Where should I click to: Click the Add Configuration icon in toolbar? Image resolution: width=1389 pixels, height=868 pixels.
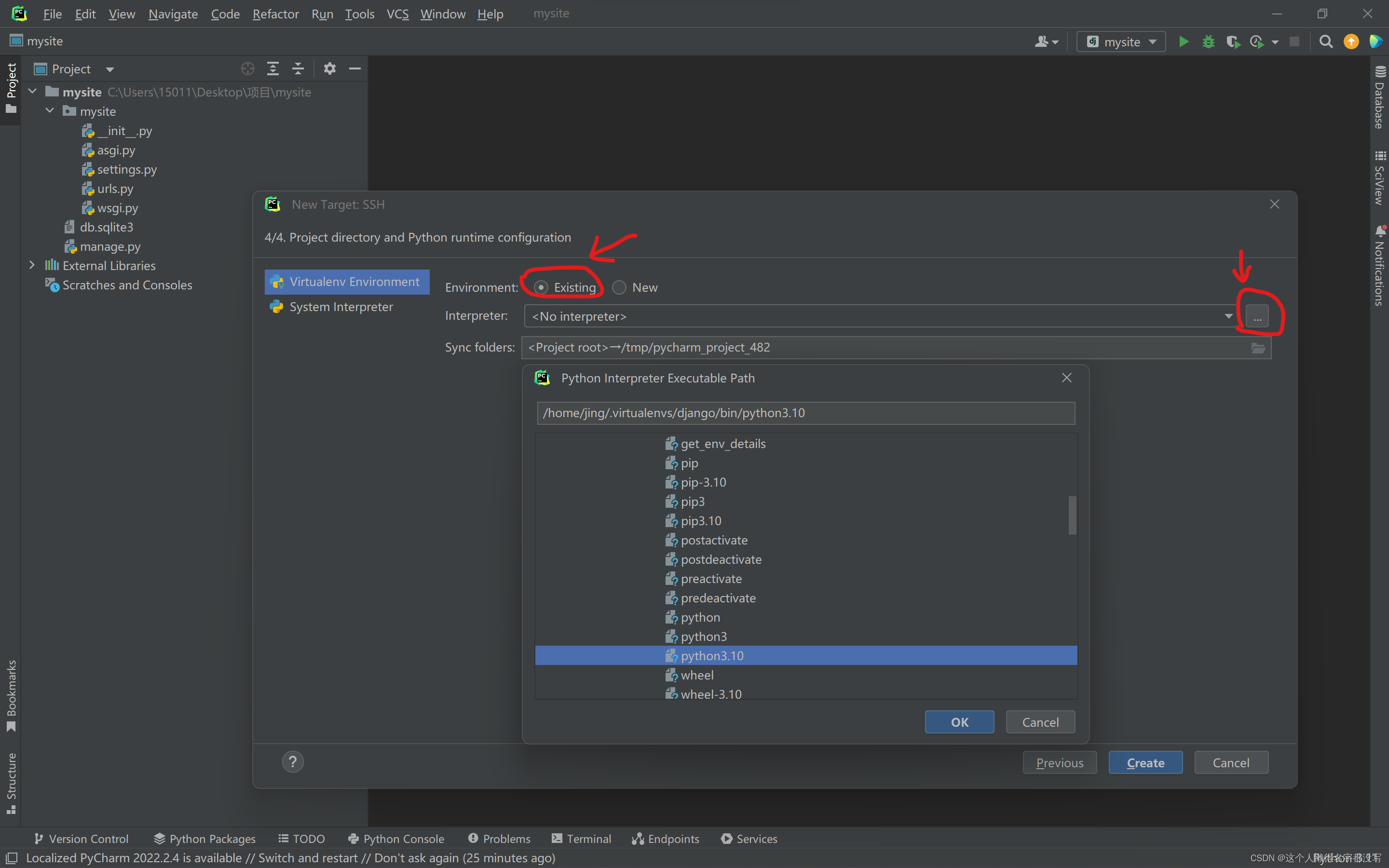pyautogui.click(x=1120, y=41)
